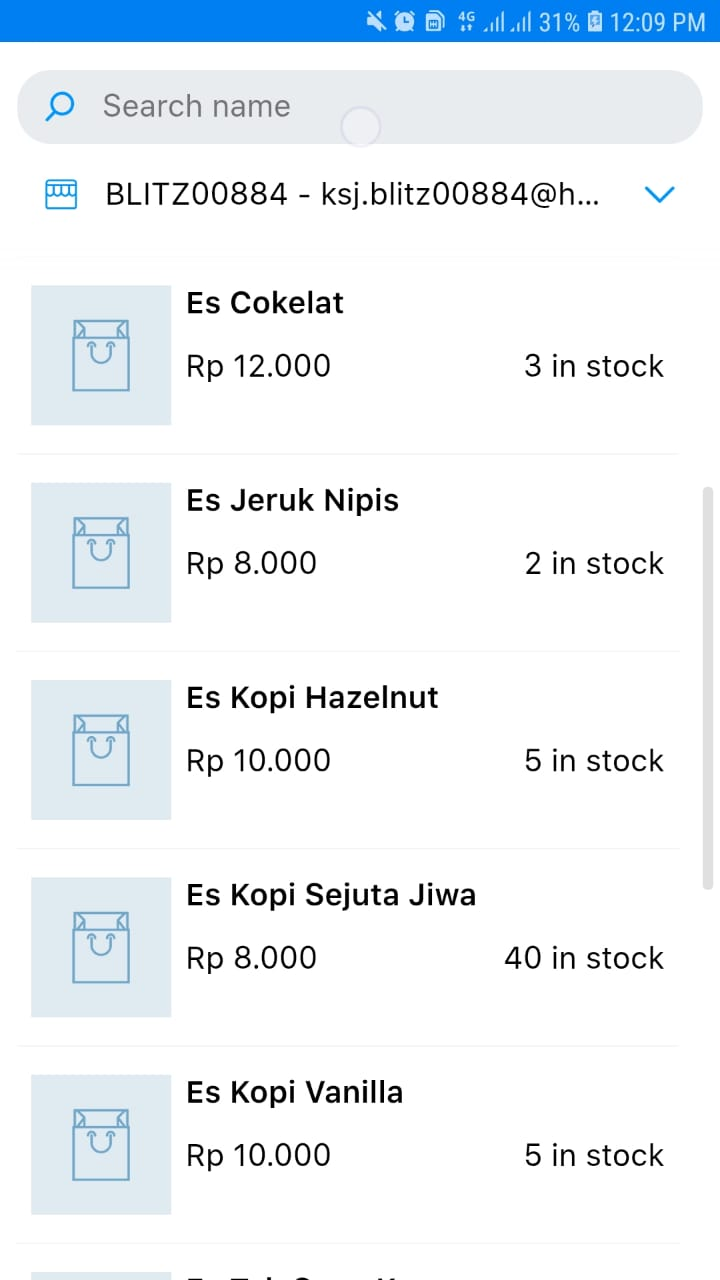The height and width of the screenshot is (1280, 720).
Task: Open the Es Kopi Vanilla bag icon
Action: tap(101, 1144)
